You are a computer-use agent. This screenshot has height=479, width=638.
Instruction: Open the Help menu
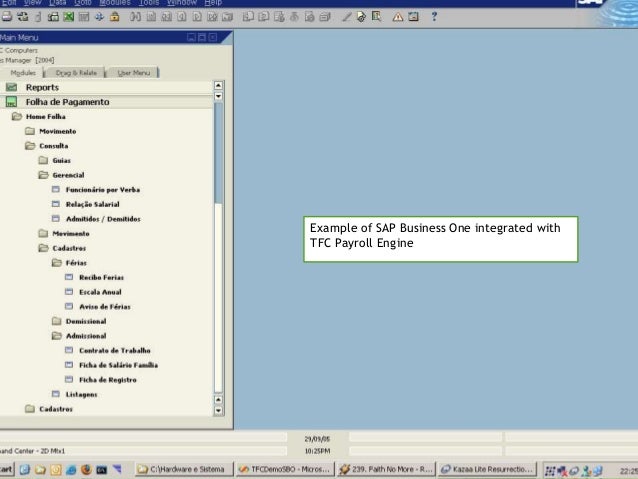pos(213,3)
